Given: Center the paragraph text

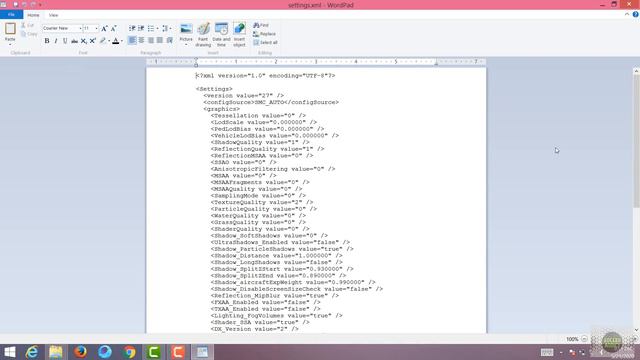Looking at the screenshot, I should point(141,40).
